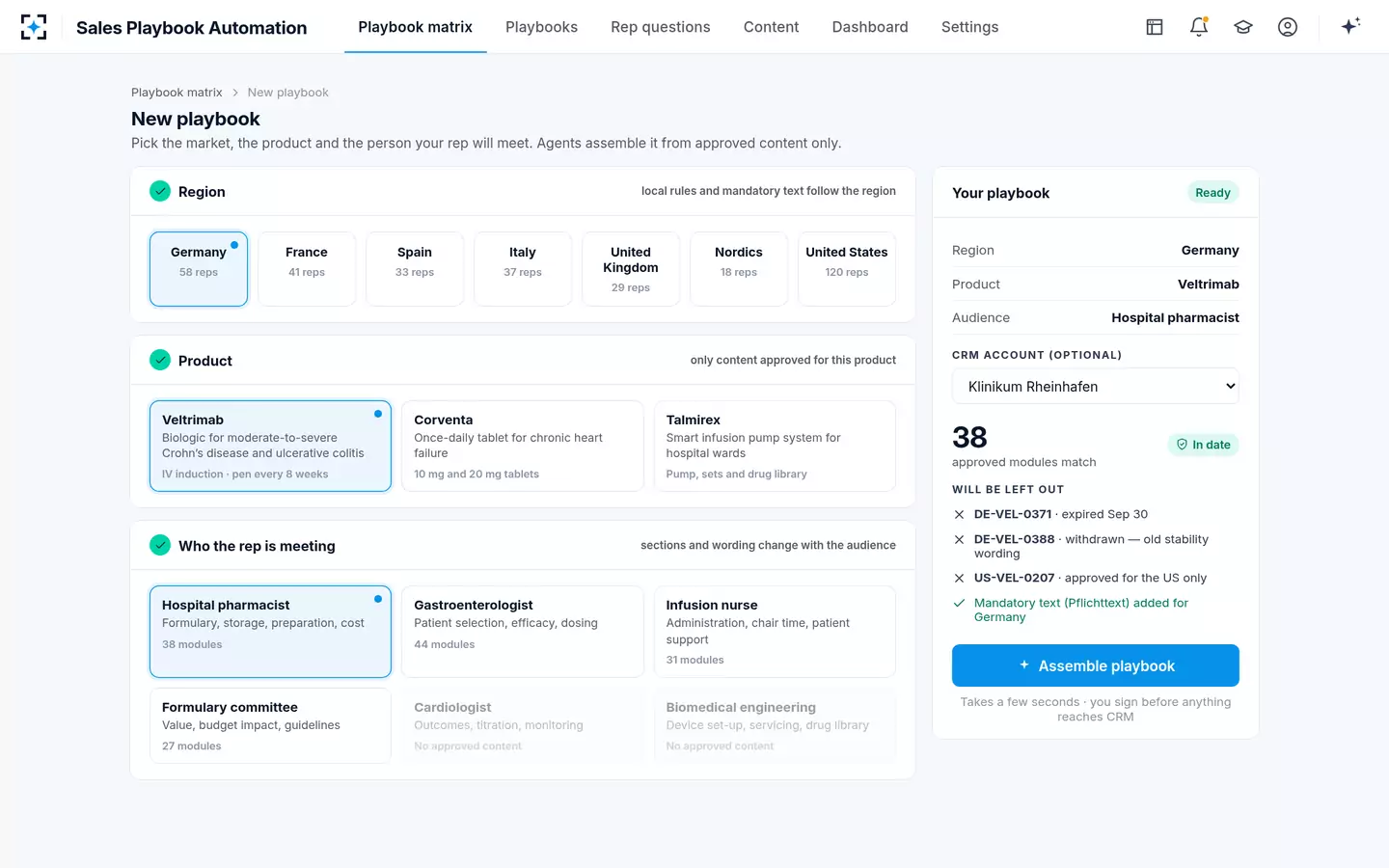
Task: Click the X icon next to DE-VEL-0388
Action: pyautogui.click(x=959, y=540)
